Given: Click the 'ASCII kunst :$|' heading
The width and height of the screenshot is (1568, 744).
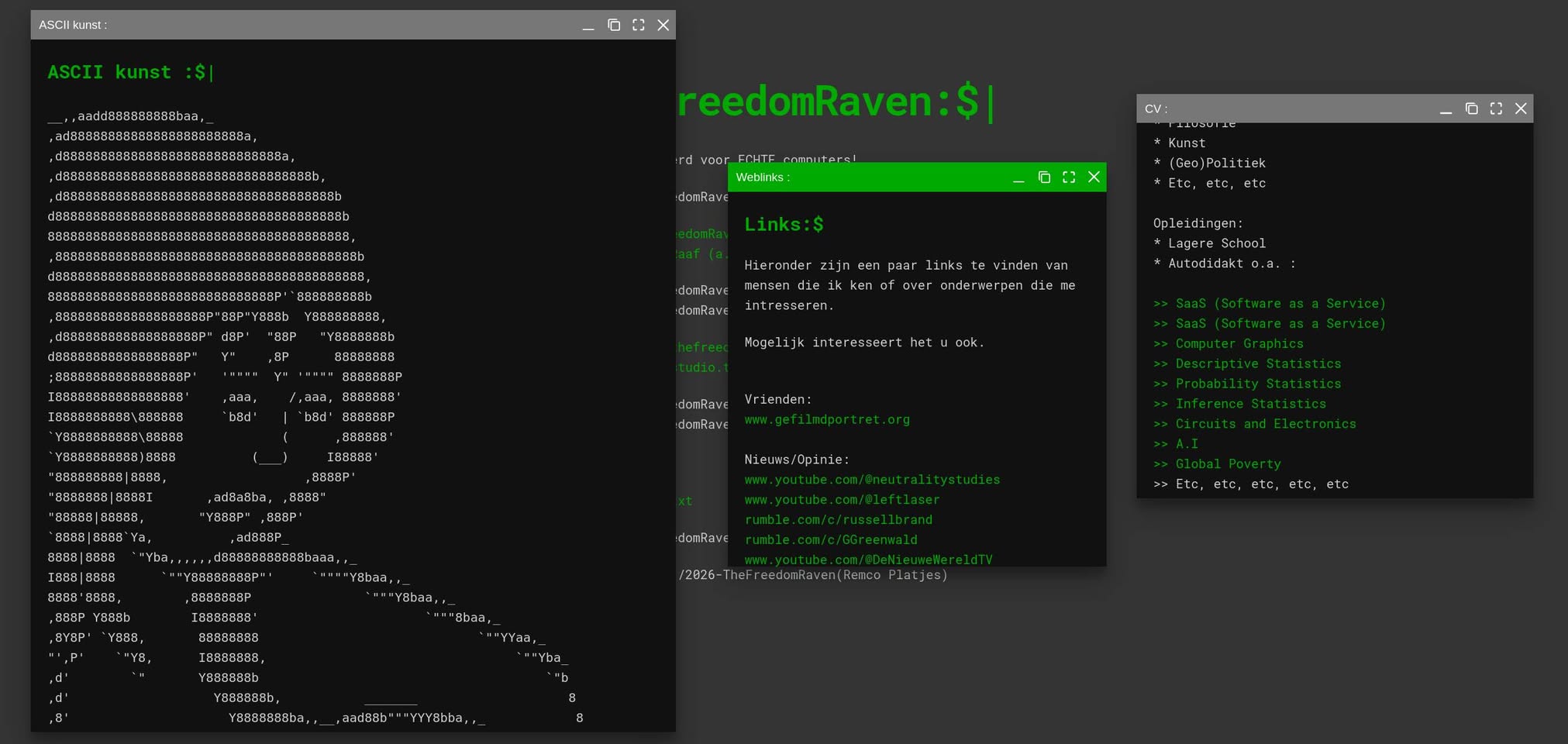Looking at the screenshot, I should click(x=131, y=73).
